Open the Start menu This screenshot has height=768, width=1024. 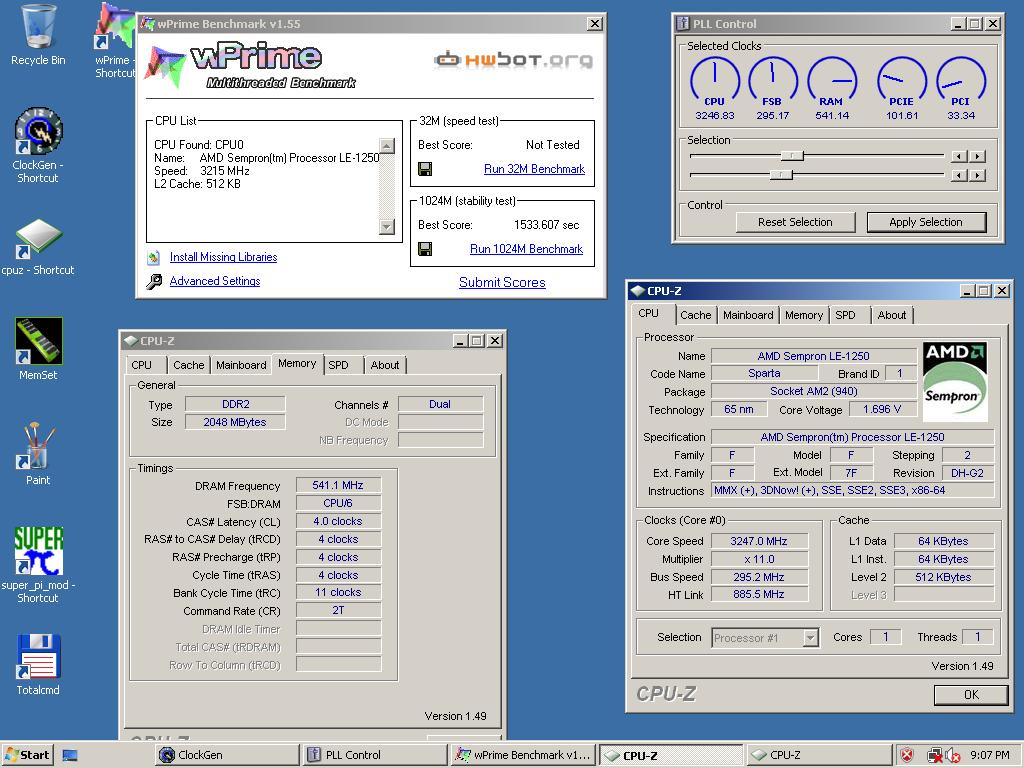point(27,756)
